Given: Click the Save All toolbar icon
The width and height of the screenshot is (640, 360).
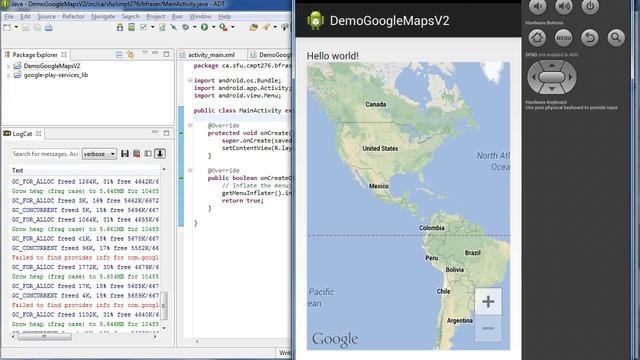Looking at the screenshot, I should pos(37,27).
